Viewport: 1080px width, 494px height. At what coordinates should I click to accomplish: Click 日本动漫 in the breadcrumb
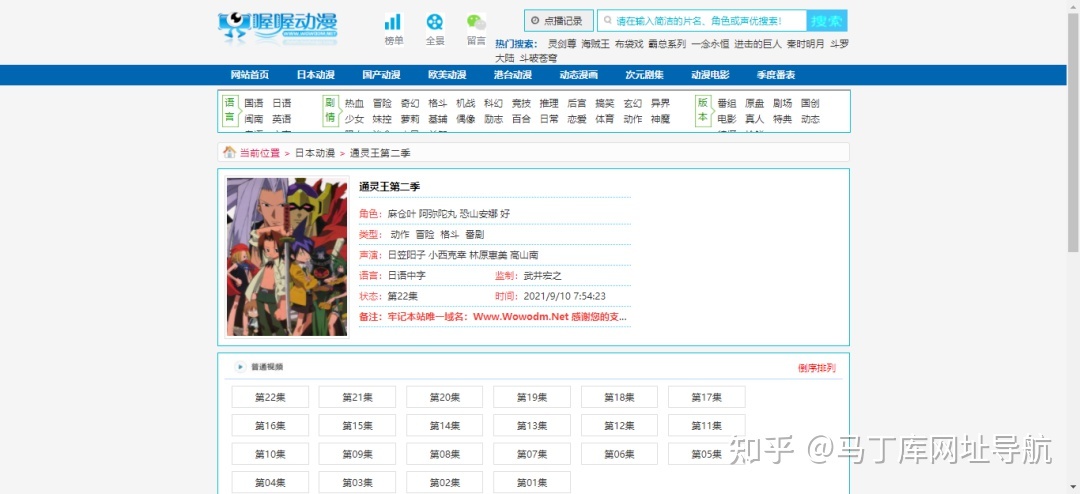315,153
